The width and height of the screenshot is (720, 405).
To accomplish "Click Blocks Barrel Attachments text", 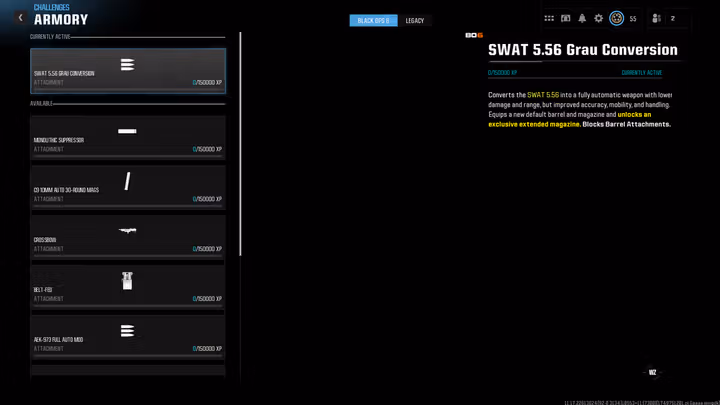I will tap(626, 124).
